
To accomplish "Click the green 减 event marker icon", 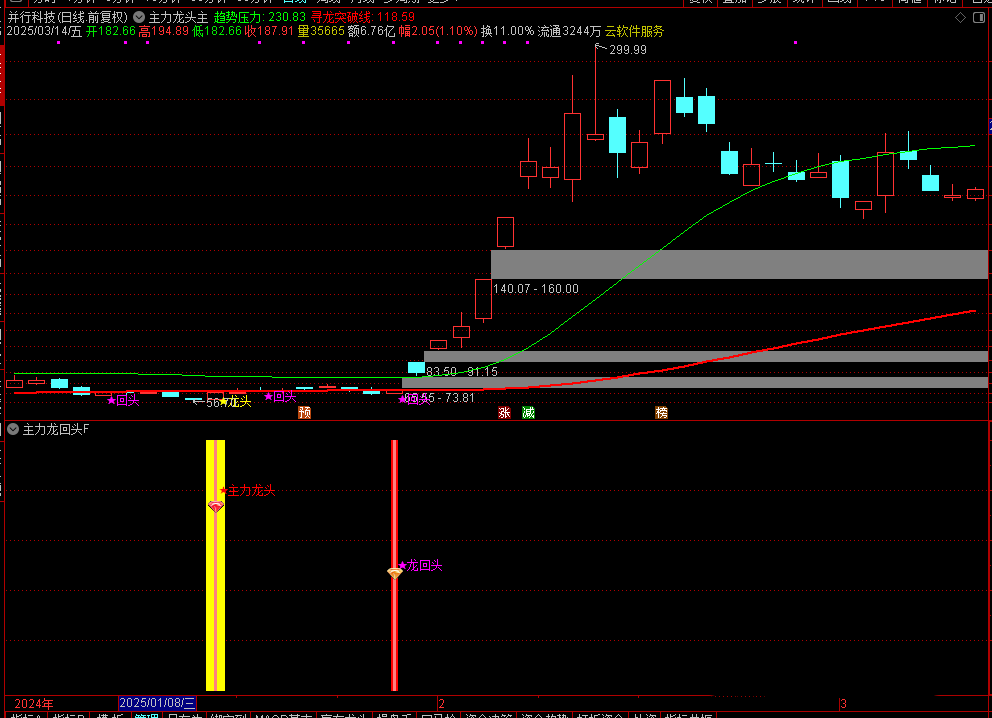I will (x=528, y=412).
